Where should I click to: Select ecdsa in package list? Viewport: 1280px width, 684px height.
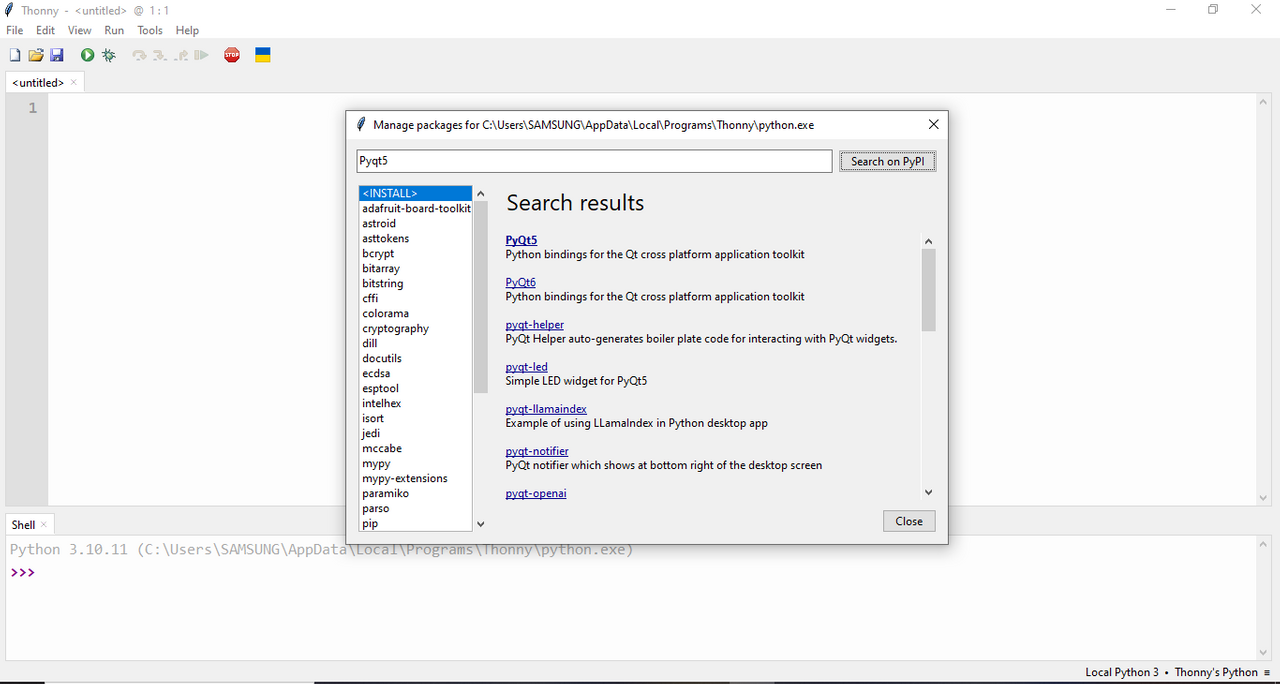click(415, 373)
